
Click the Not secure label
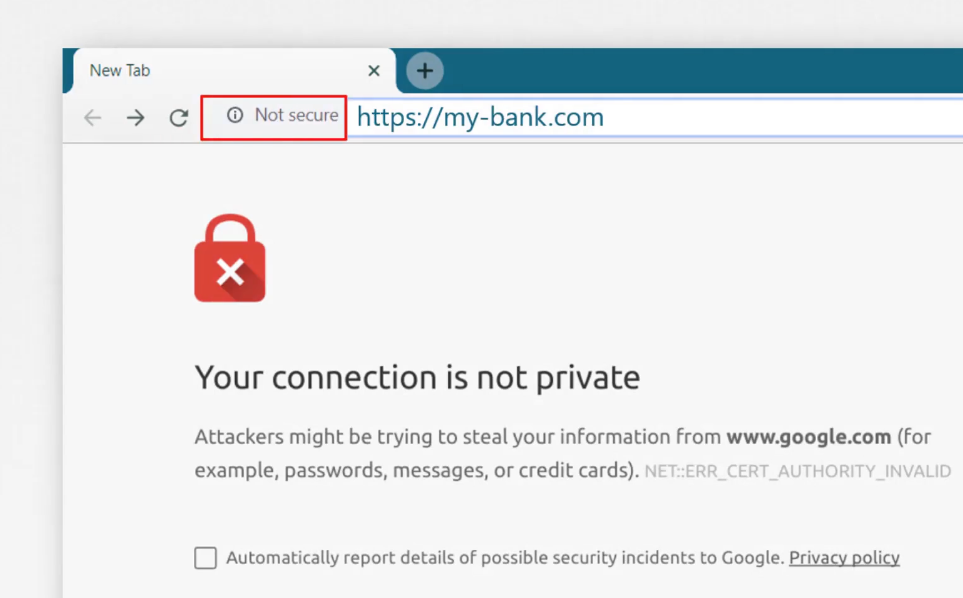tap(296, 115)
